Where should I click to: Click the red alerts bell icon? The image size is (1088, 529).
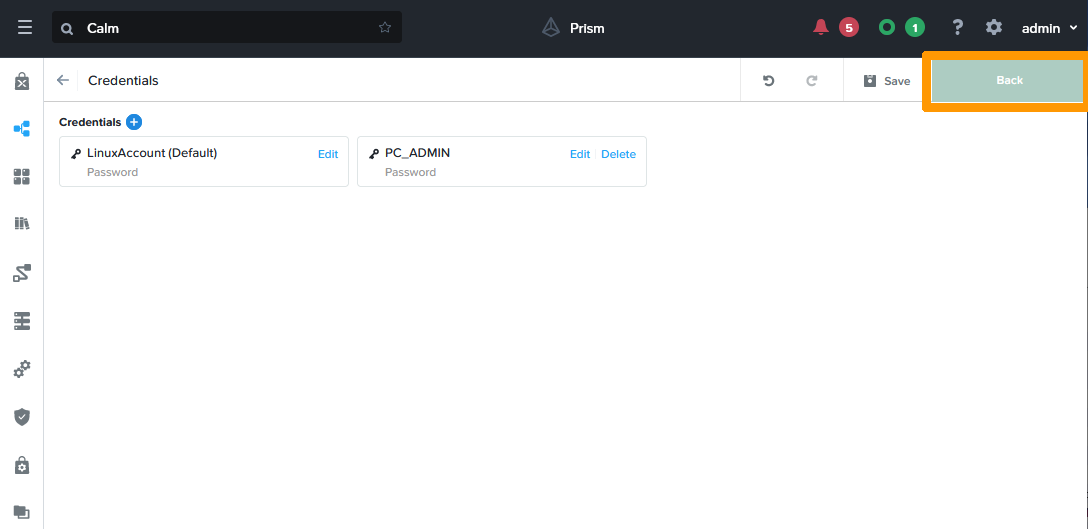[821, 28]
